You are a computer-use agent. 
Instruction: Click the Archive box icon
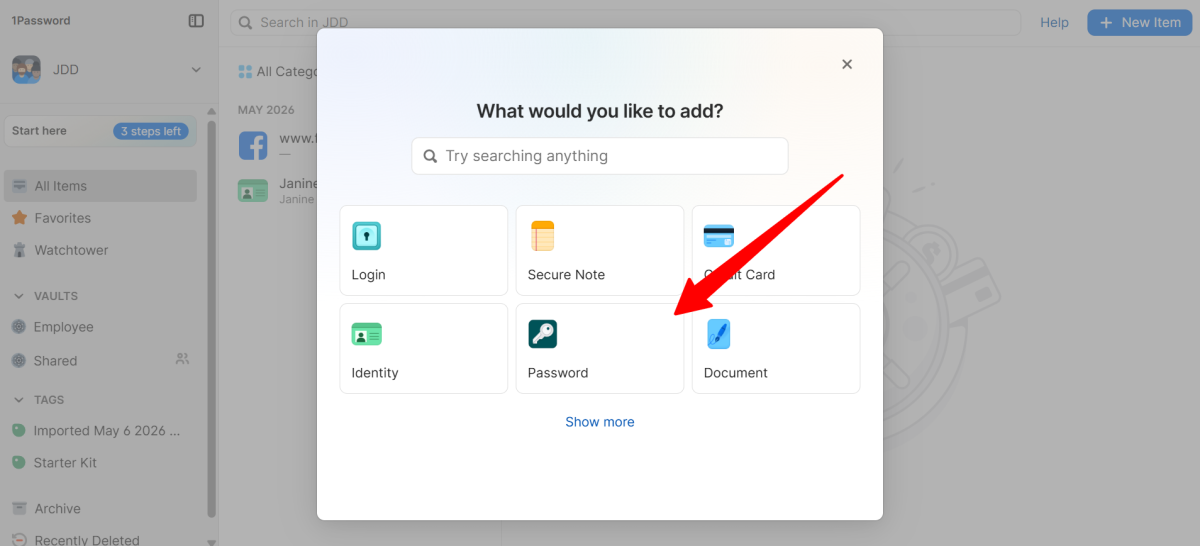[x=19, y=509]
